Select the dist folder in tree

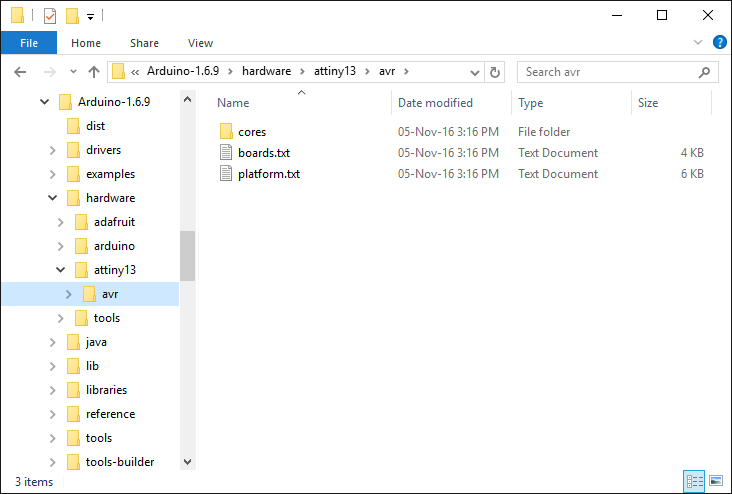click(x=95, y=126)
